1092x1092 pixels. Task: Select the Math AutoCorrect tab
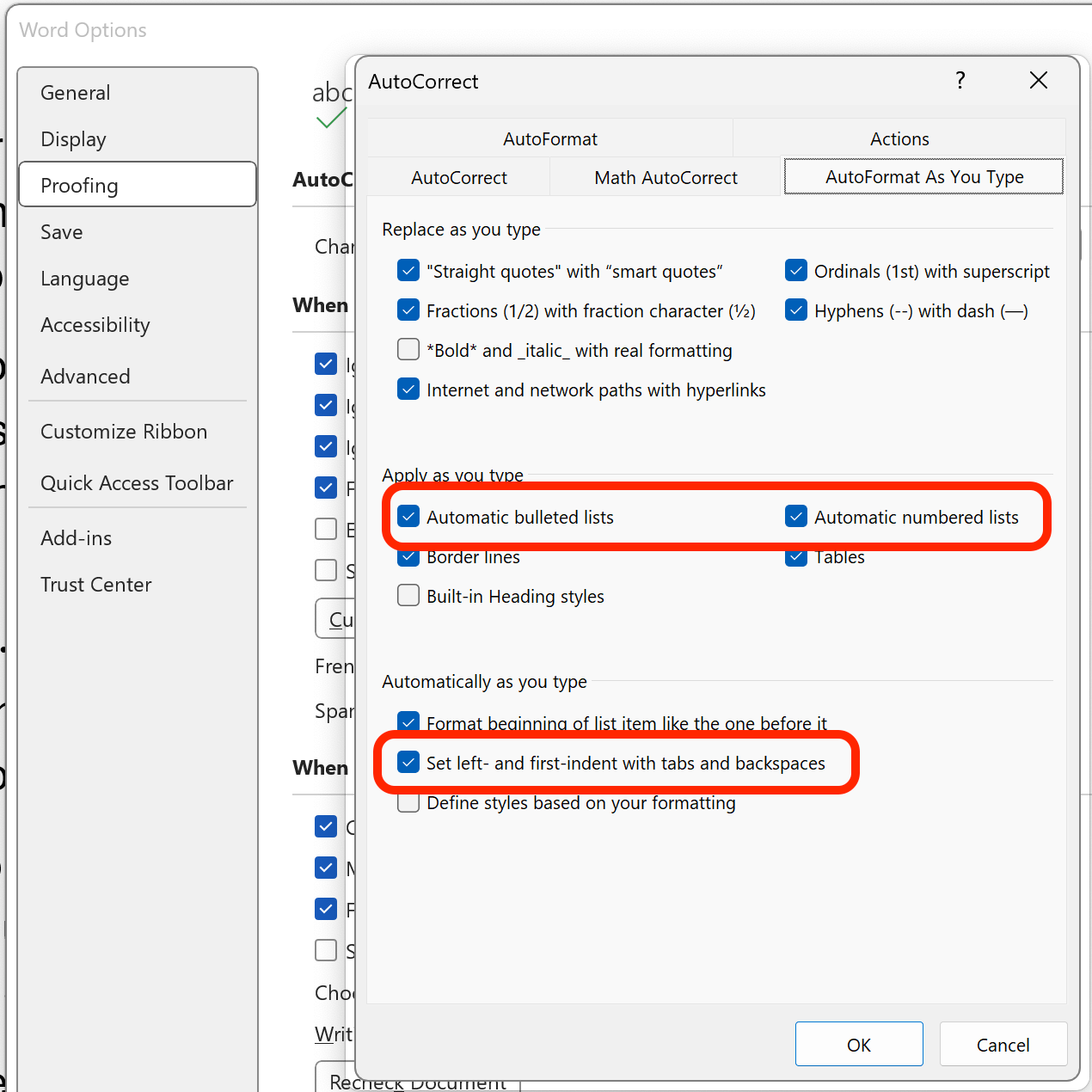(x=665, y=177)
